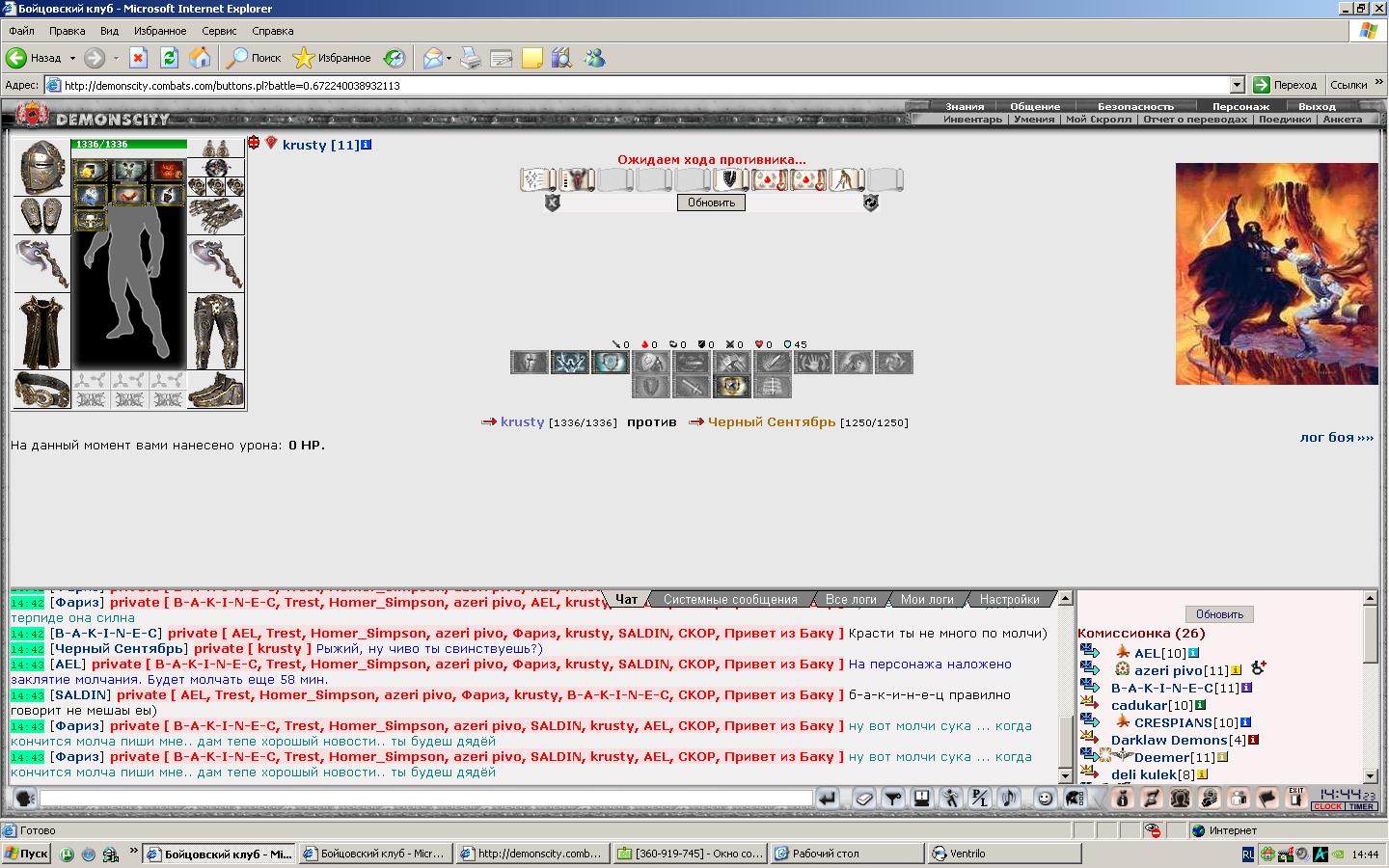Select the knight helmet combat technique

pyautogui.click(x=530, y=363)
